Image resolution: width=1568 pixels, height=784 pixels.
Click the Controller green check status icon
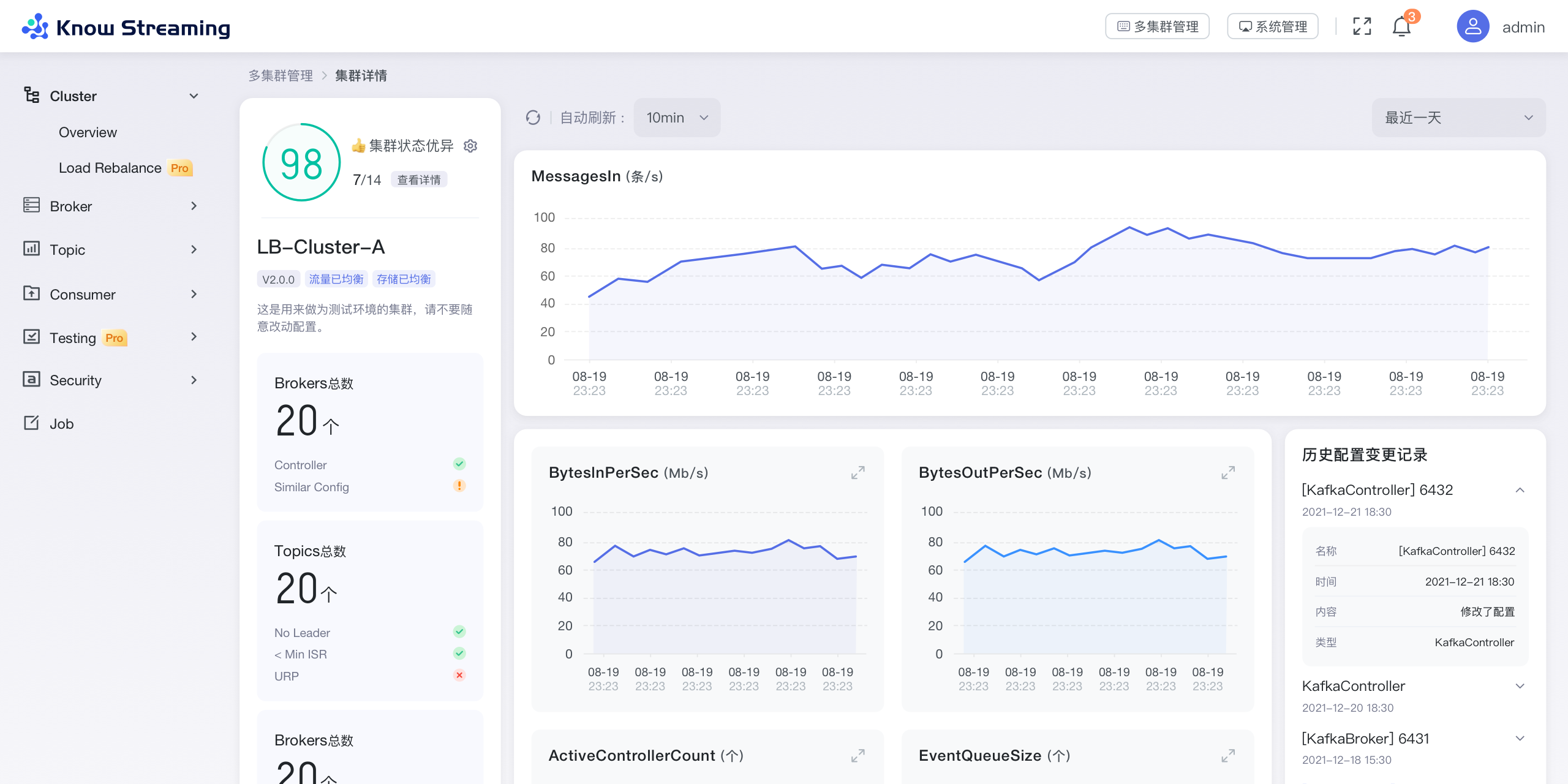459,464
